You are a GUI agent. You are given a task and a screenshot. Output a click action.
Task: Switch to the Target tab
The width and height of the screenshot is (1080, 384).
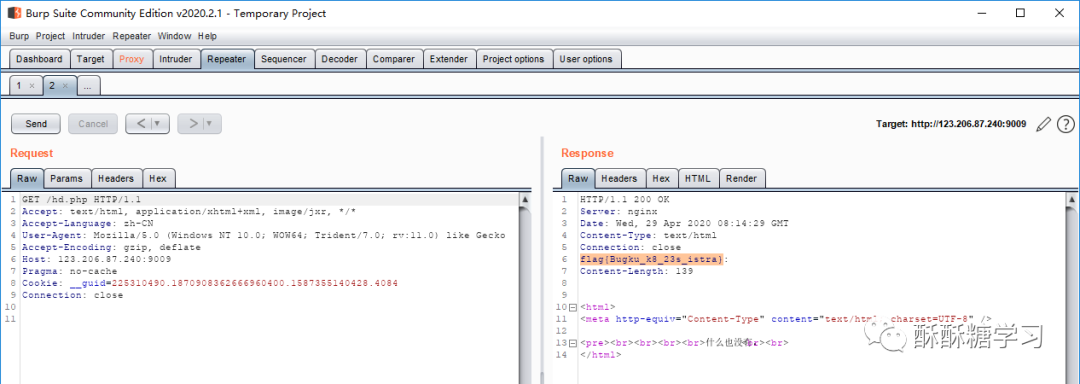coord(90,59)
